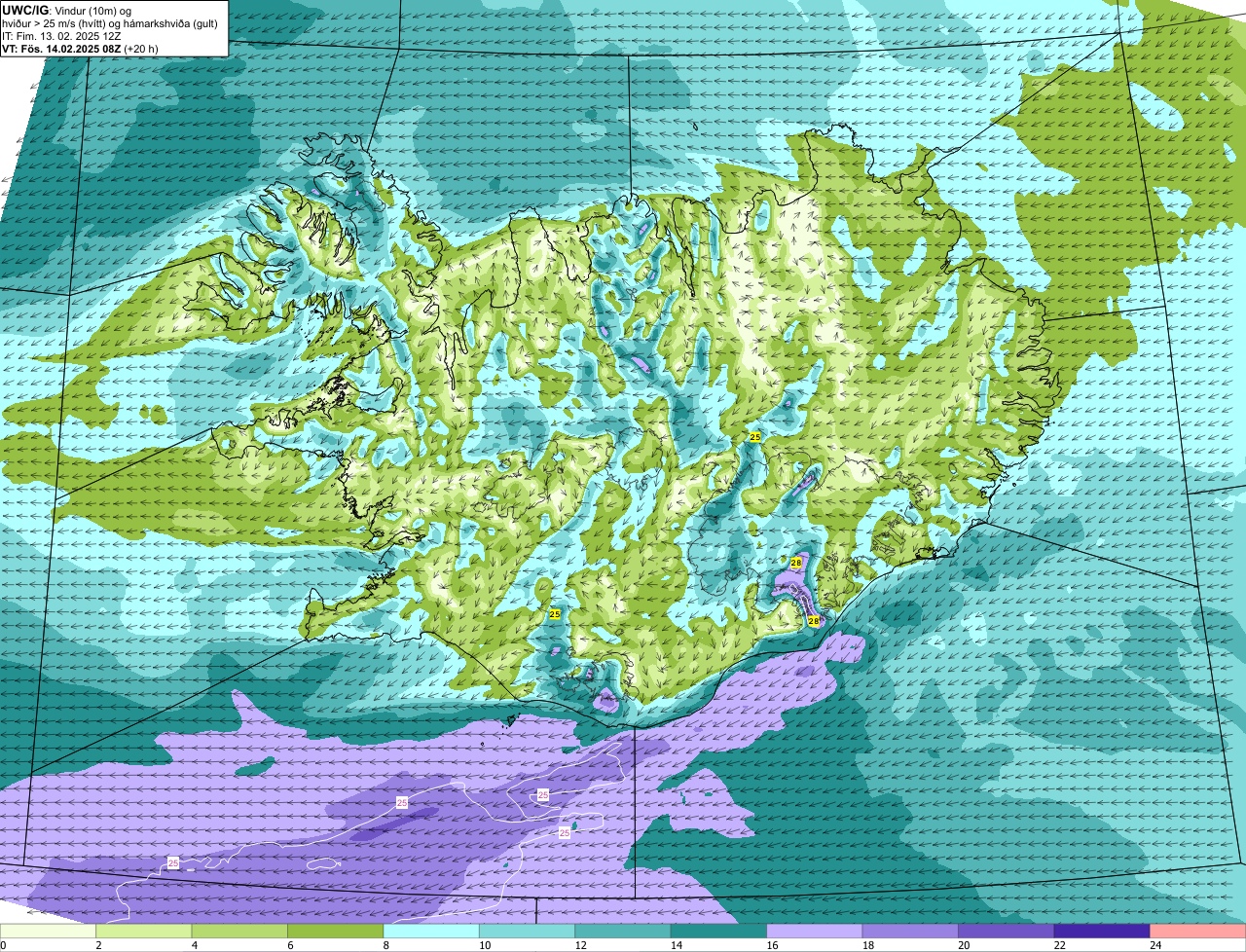Select the text 'hviður > 25 m/s (hvítt) og hámarkshviða (gult)'
The width and height of the screenshot is (1246, 952).
[112, 22]
